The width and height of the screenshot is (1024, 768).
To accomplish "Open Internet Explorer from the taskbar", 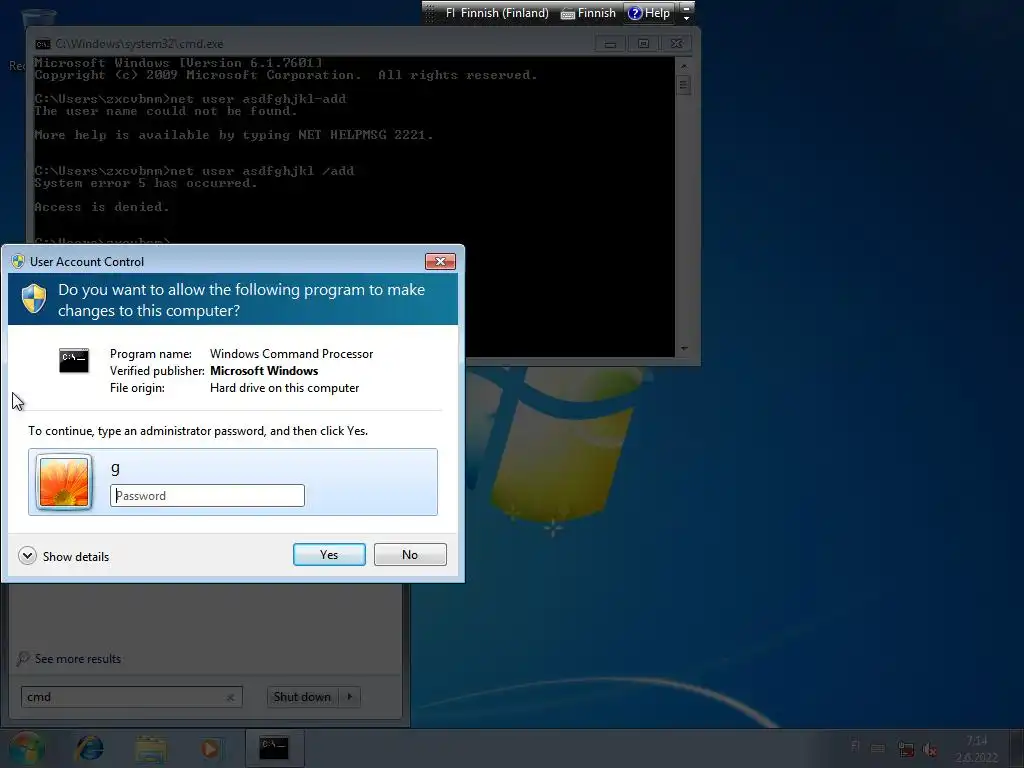I will (90, 748).
